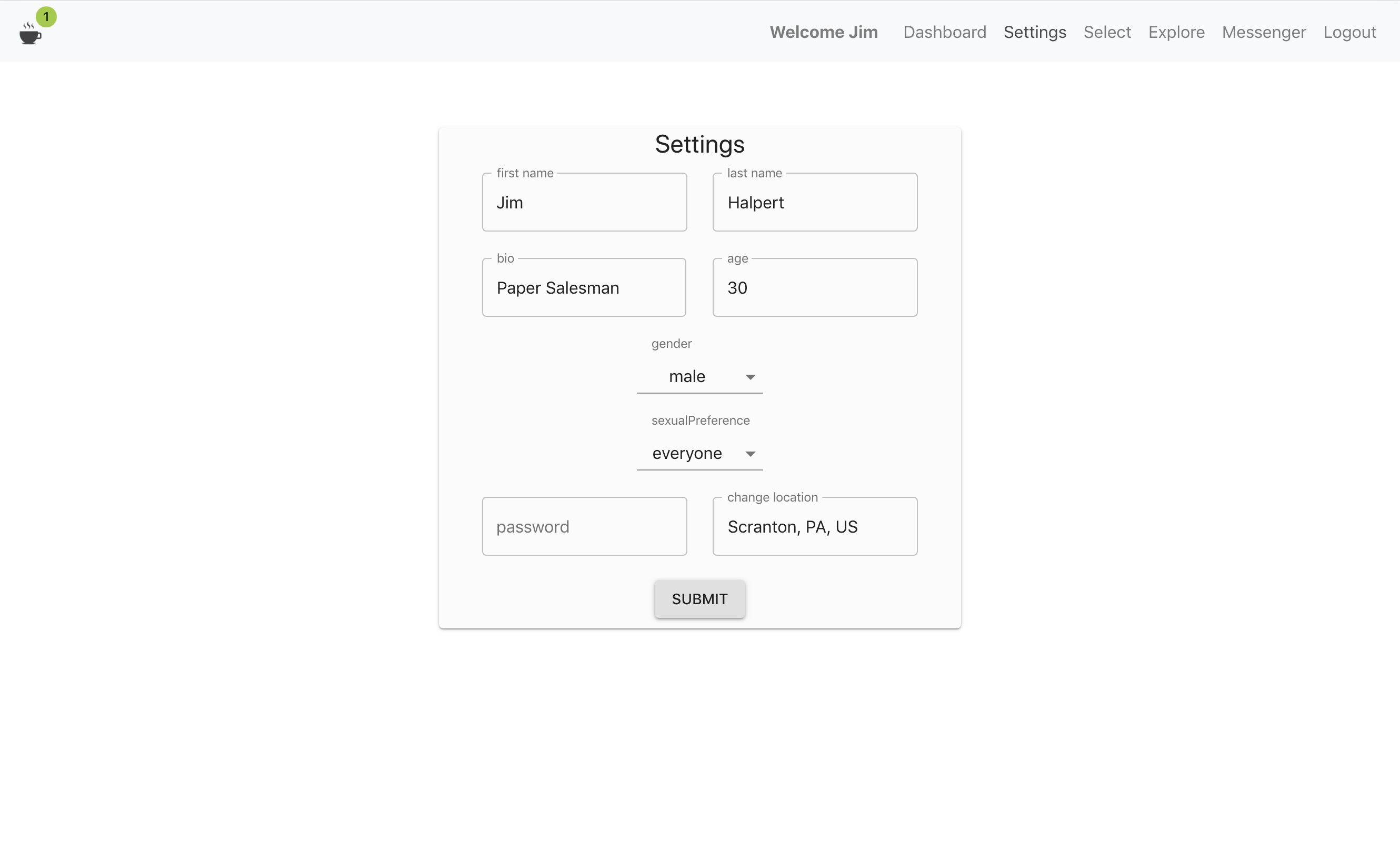
Task: Click the Logout link
Action: tap(1349, 32)
